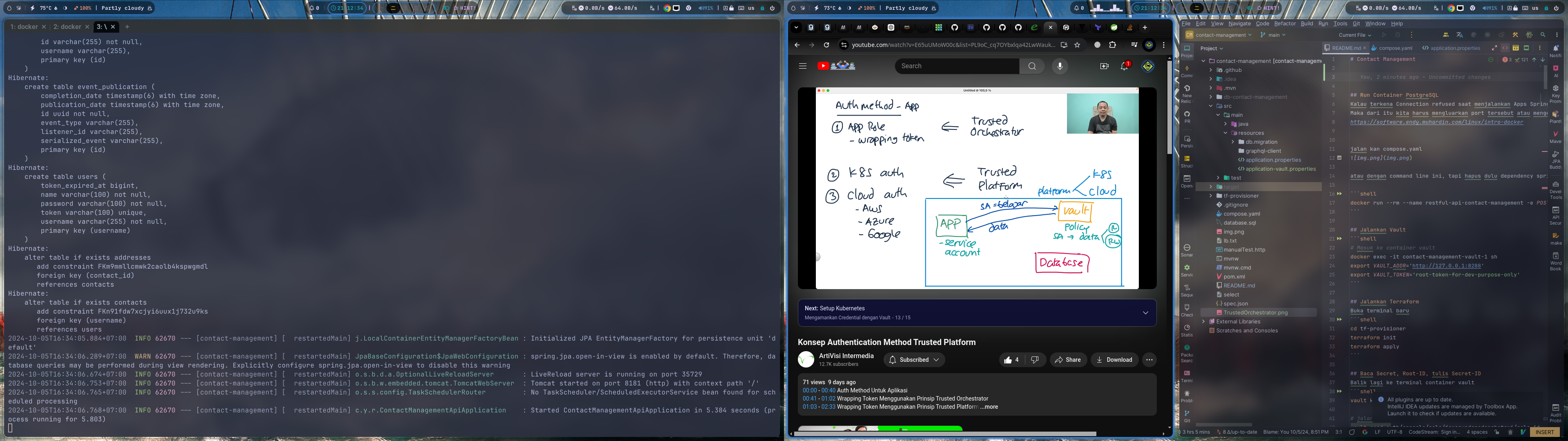This screenshot has width=1568, height=441.
Task: Open the Services tool window in IntelliJ
Action: pyautogui.click(x=1187, y=270)
